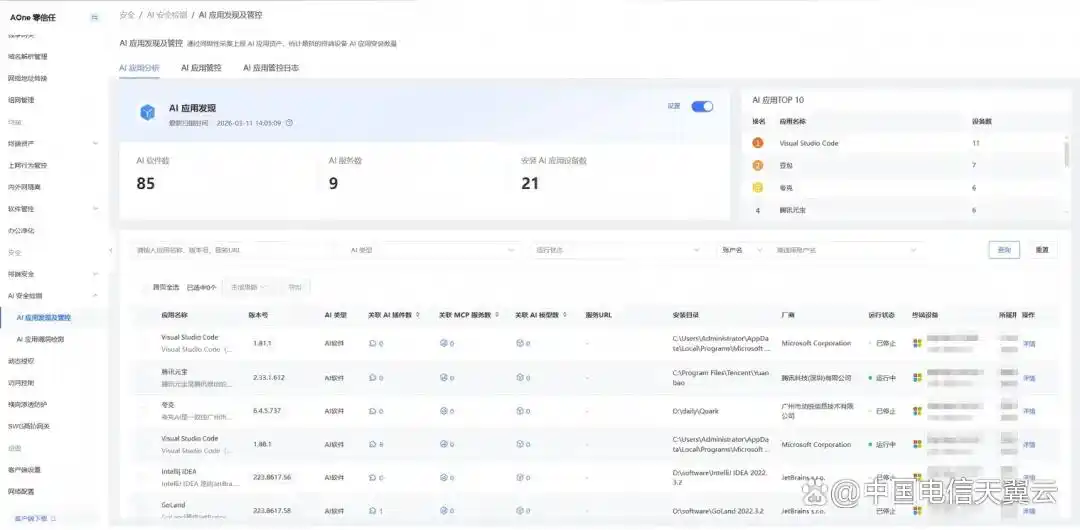This screenshot has height=530, width=1080.
Task: Click the 查询 search button
Action: 1004,250
